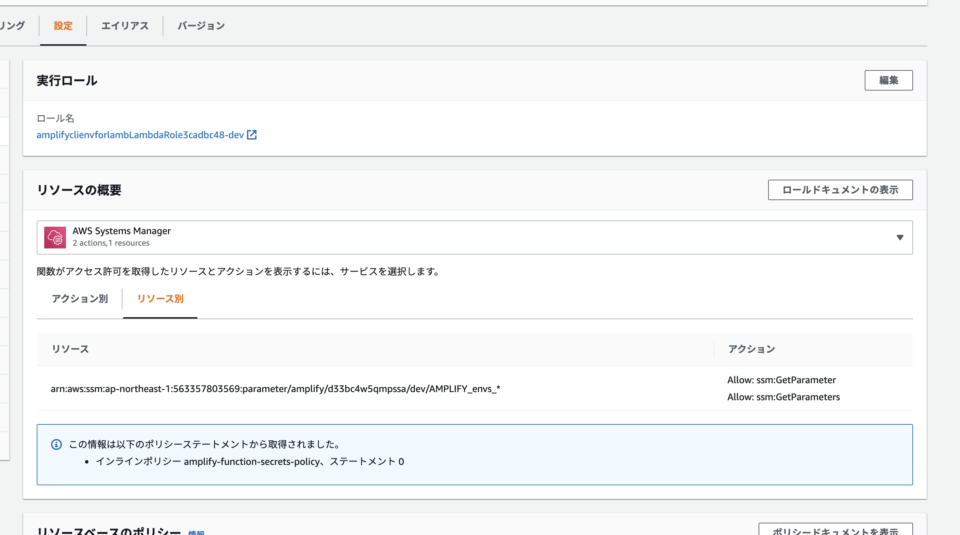Click the 編集 button for 実行ロール
The width and height of the screenshot is (960, 535).
pyautogui.click(x=888, y=80)
